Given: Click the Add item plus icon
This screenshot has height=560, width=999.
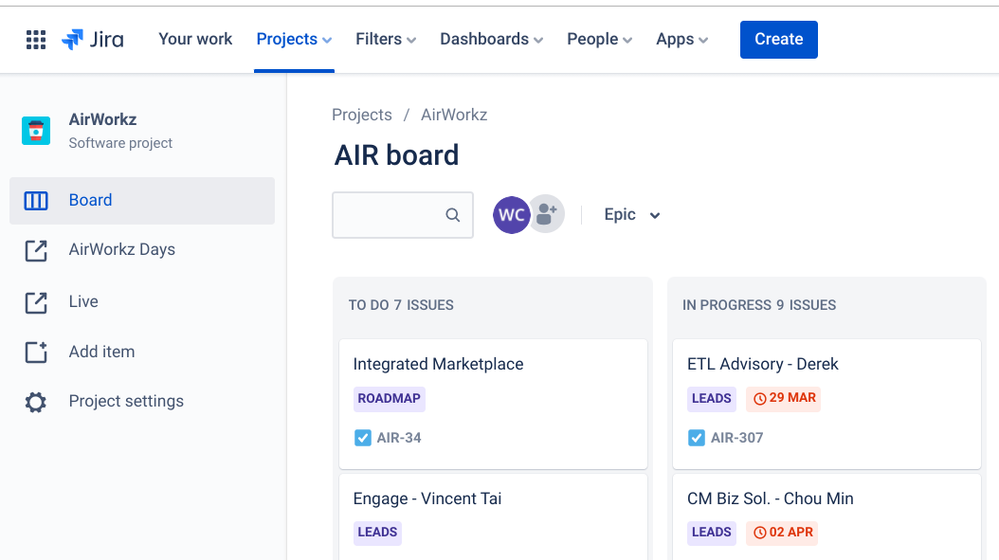Looking at the screenshot, I should 36,352.
